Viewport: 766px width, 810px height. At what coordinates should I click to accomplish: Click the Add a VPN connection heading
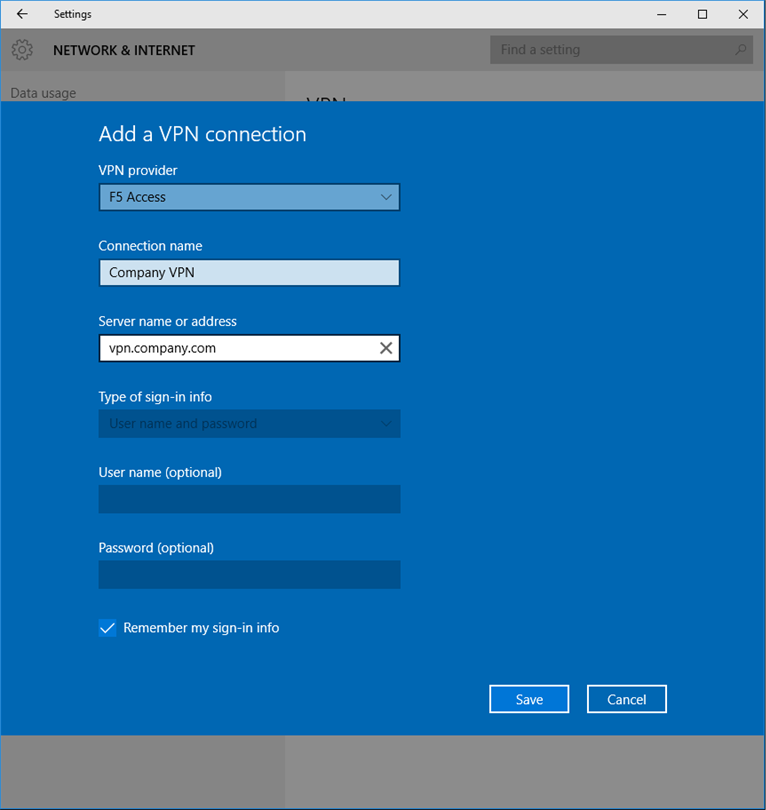202,134
